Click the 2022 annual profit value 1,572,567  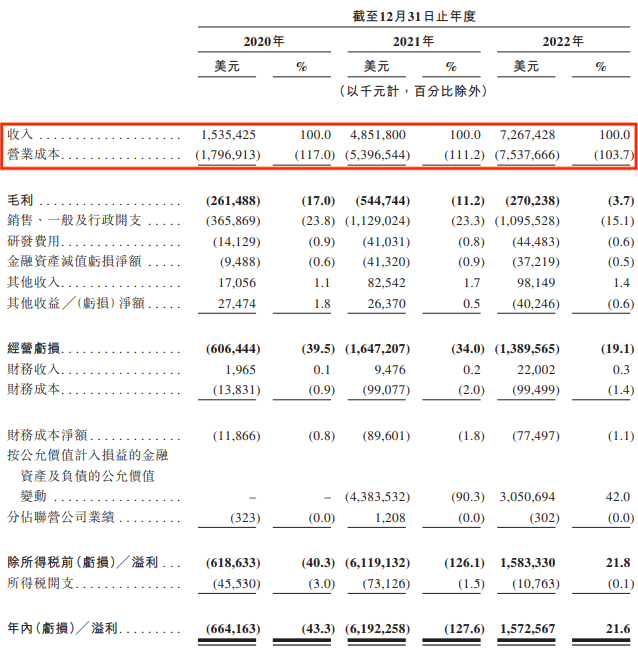(526, 628)
